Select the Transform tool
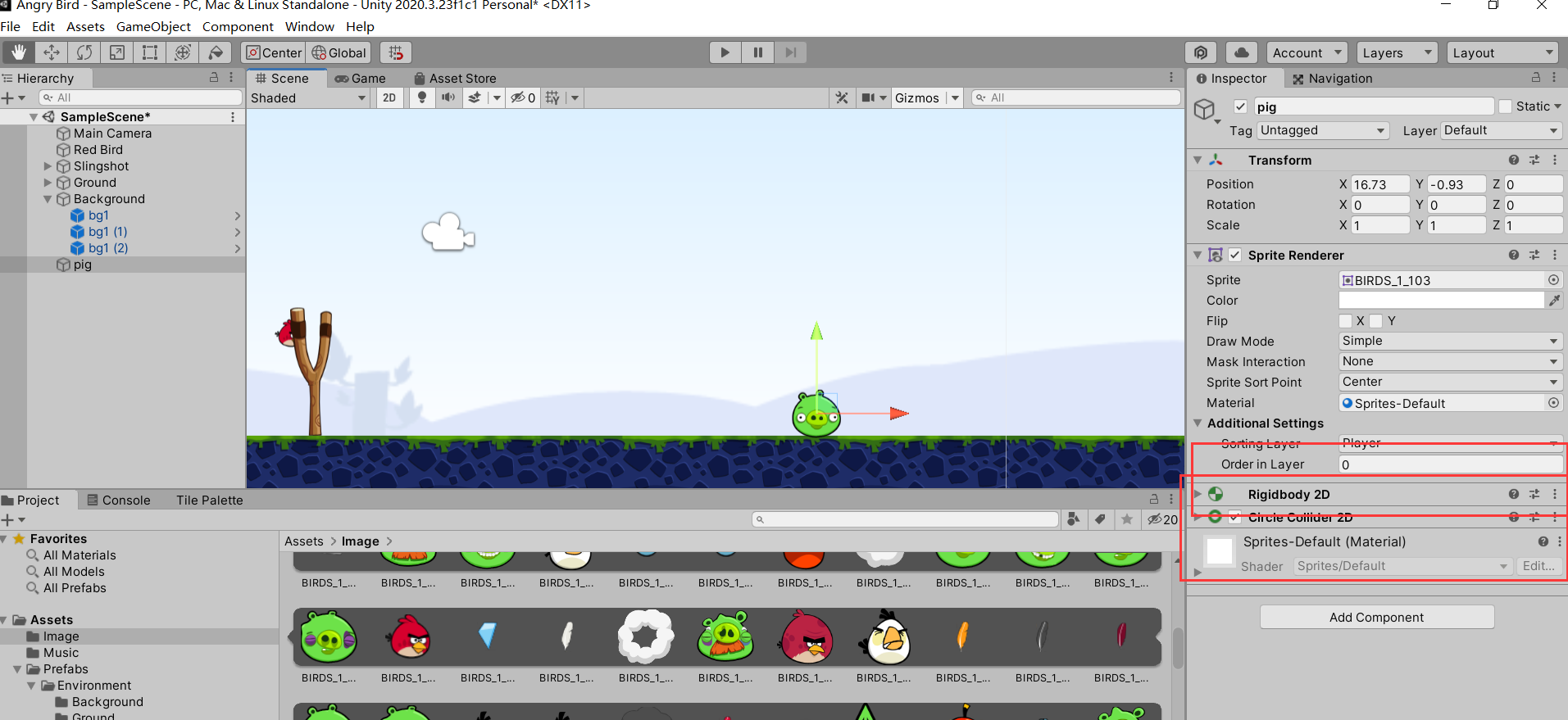 tap(183, 52)
